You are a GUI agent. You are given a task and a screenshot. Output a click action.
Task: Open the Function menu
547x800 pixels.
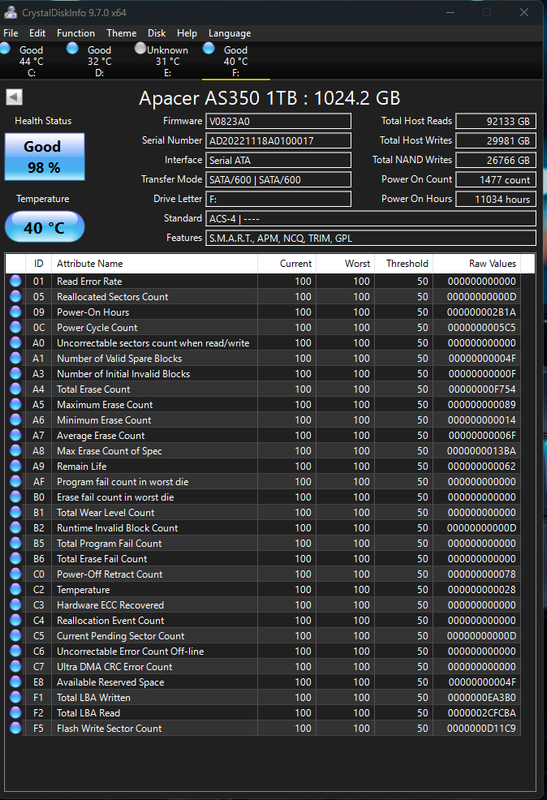tap(76, 33)
